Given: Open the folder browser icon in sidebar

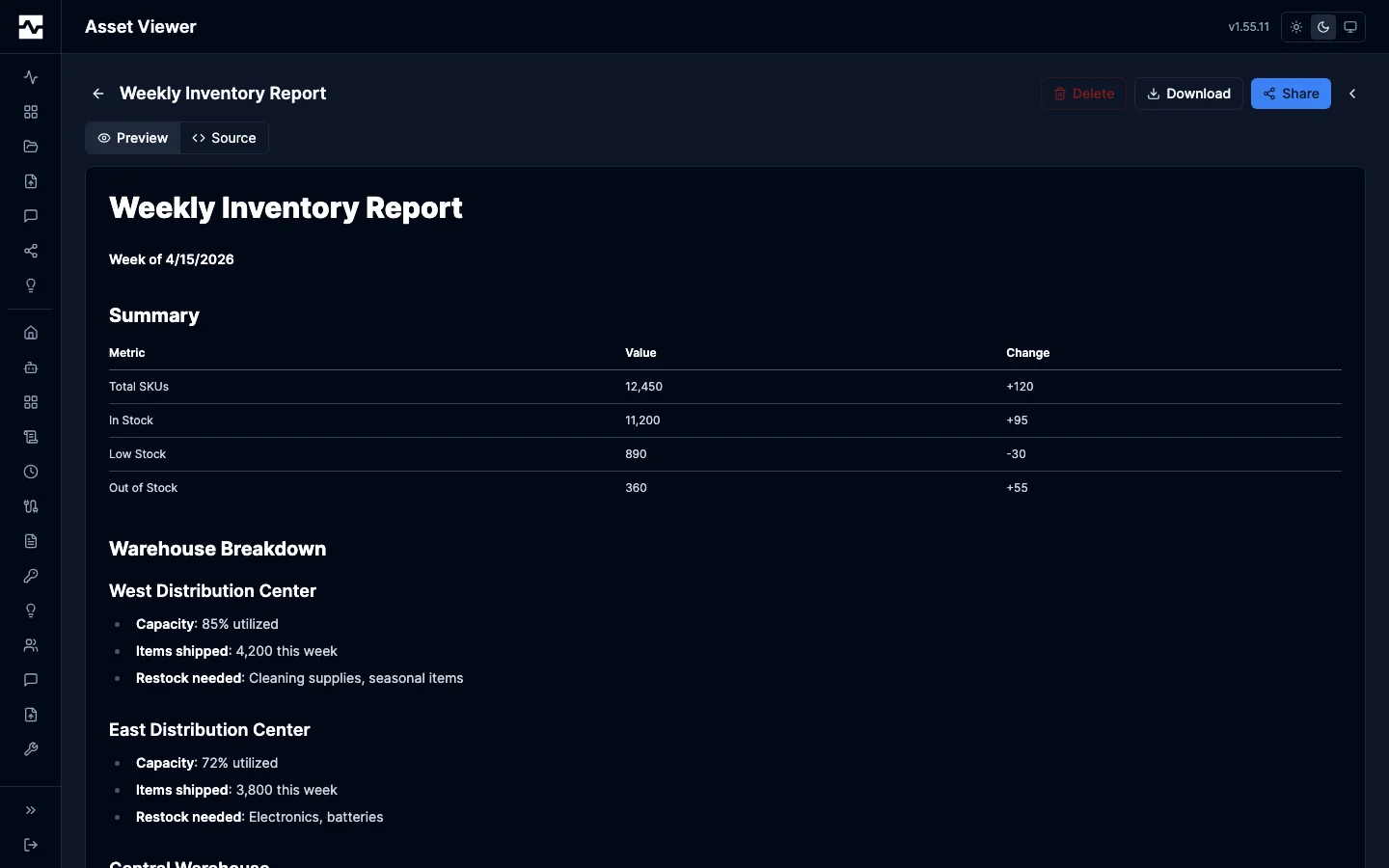Looking at the screenshot, I should [x=30, y=147].
